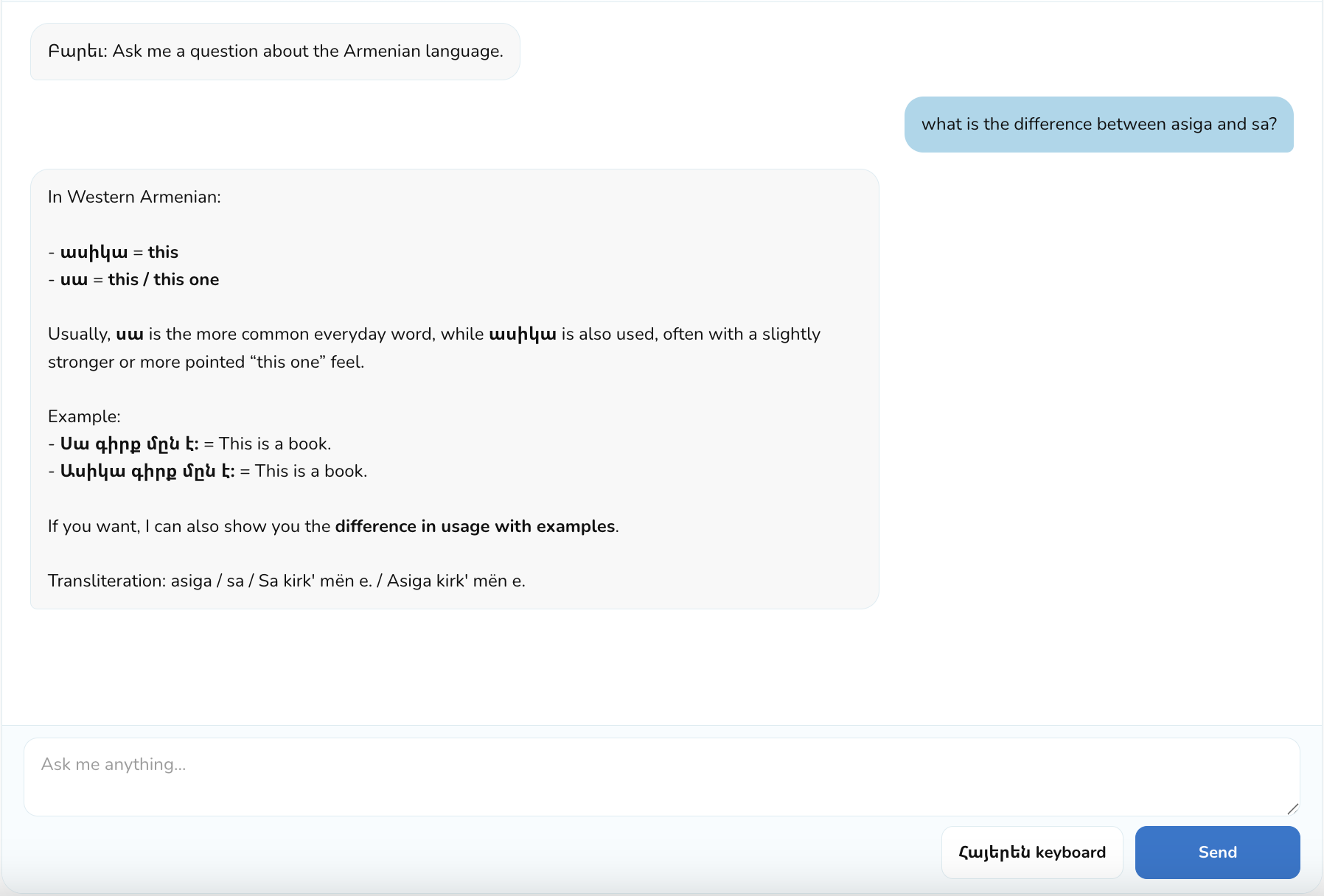Click the bold "difference in usage with examples" text
The width and height of the screenshot is (1324, 896).
click(475, 526)
